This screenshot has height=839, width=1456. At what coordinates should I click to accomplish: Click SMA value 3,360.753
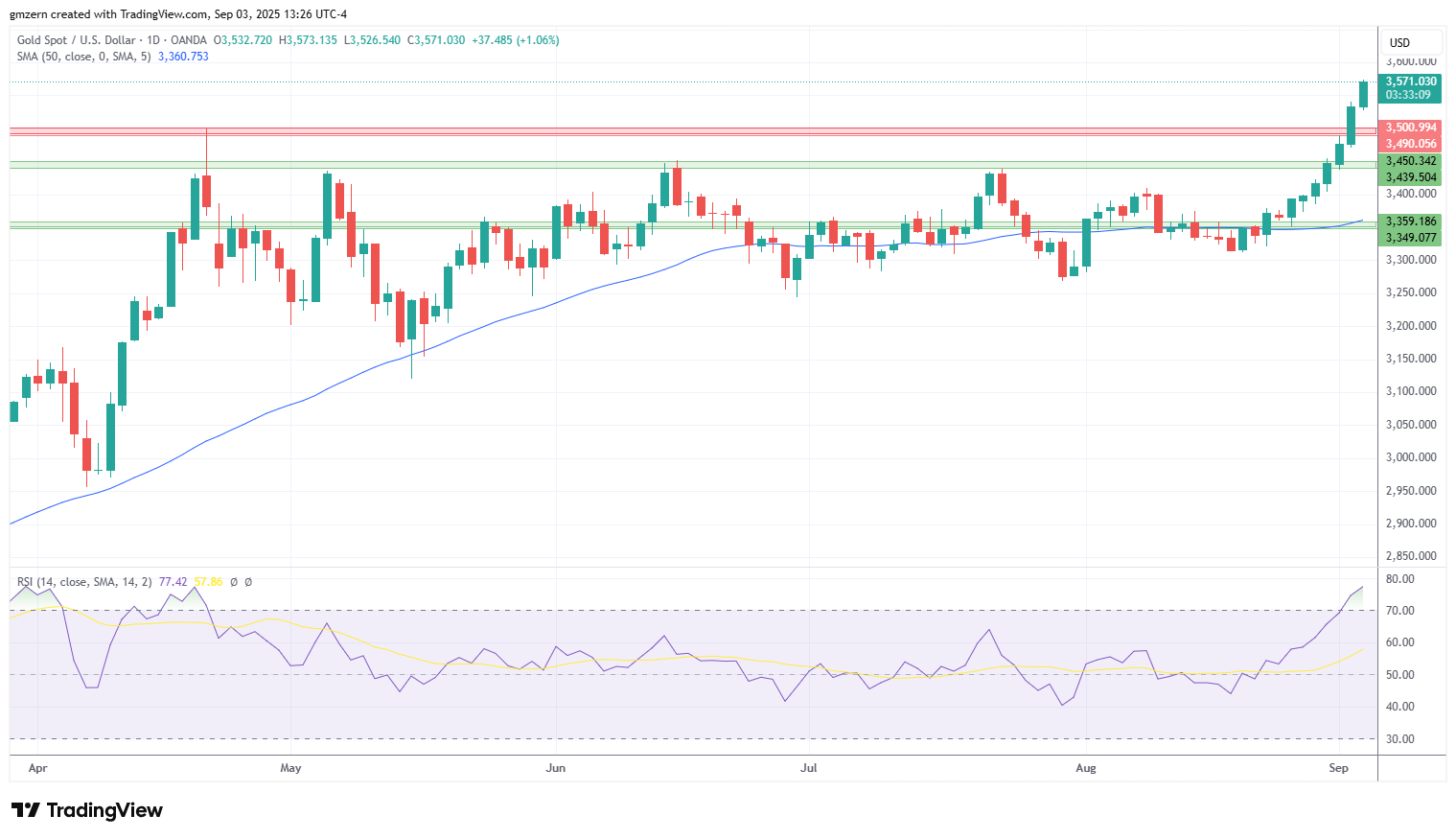click(183, 57)
